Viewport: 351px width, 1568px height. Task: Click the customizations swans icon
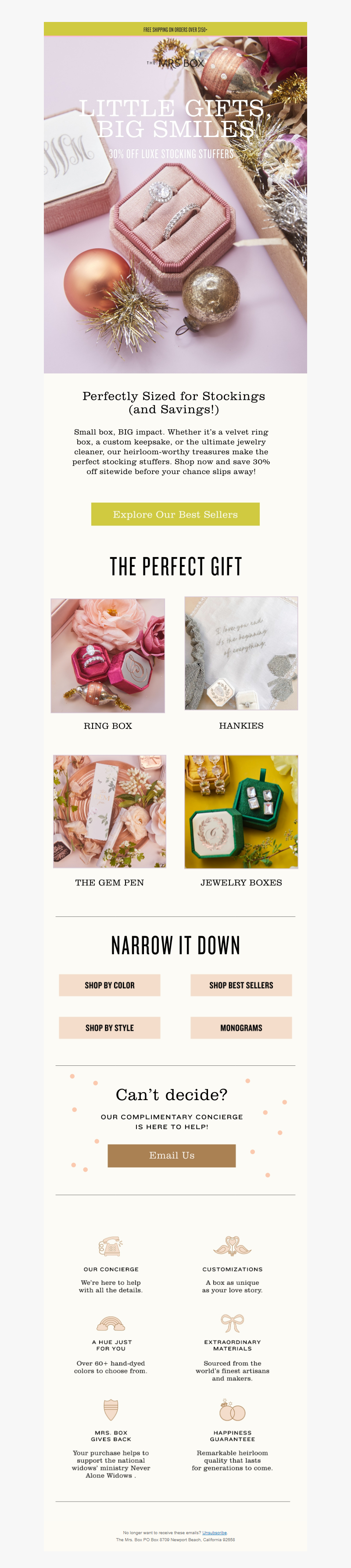(233, 1246)
